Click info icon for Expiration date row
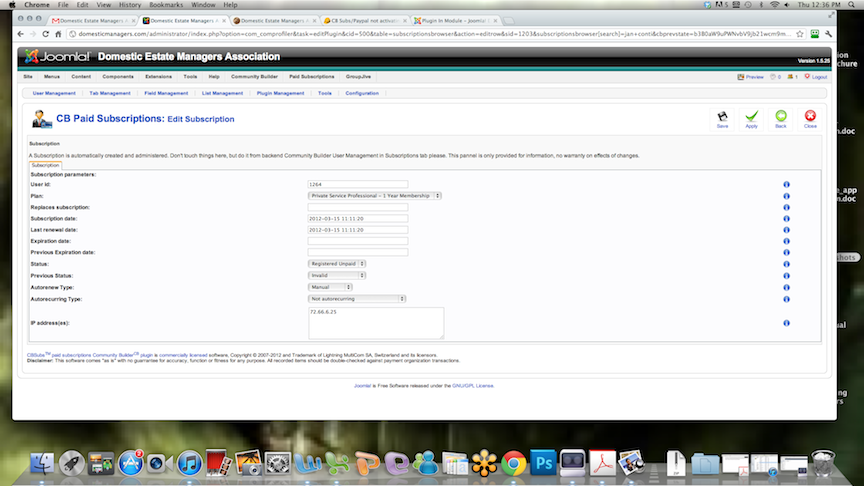 pyautogui.click(x=786, y=241)
